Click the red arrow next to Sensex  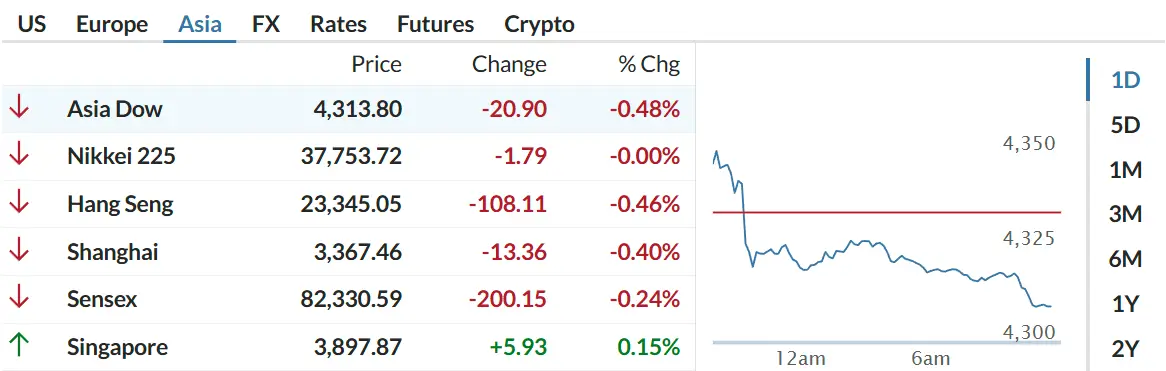[19, 300]
